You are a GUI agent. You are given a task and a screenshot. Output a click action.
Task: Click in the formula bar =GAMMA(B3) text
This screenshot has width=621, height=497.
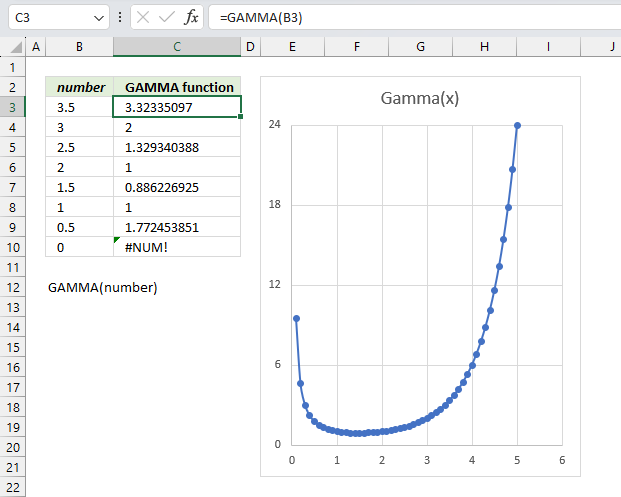tap(261, 17)
